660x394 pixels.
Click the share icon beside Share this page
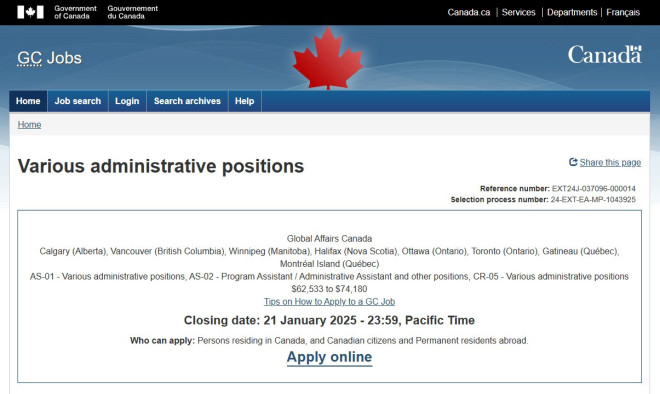click(x=573, y=162)
